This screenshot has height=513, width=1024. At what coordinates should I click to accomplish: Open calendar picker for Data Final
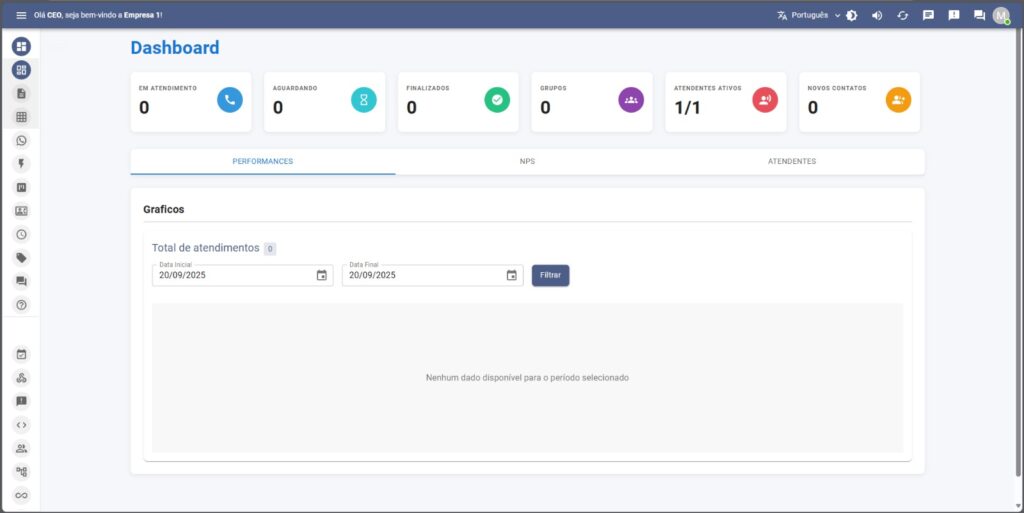coord(511,275)
